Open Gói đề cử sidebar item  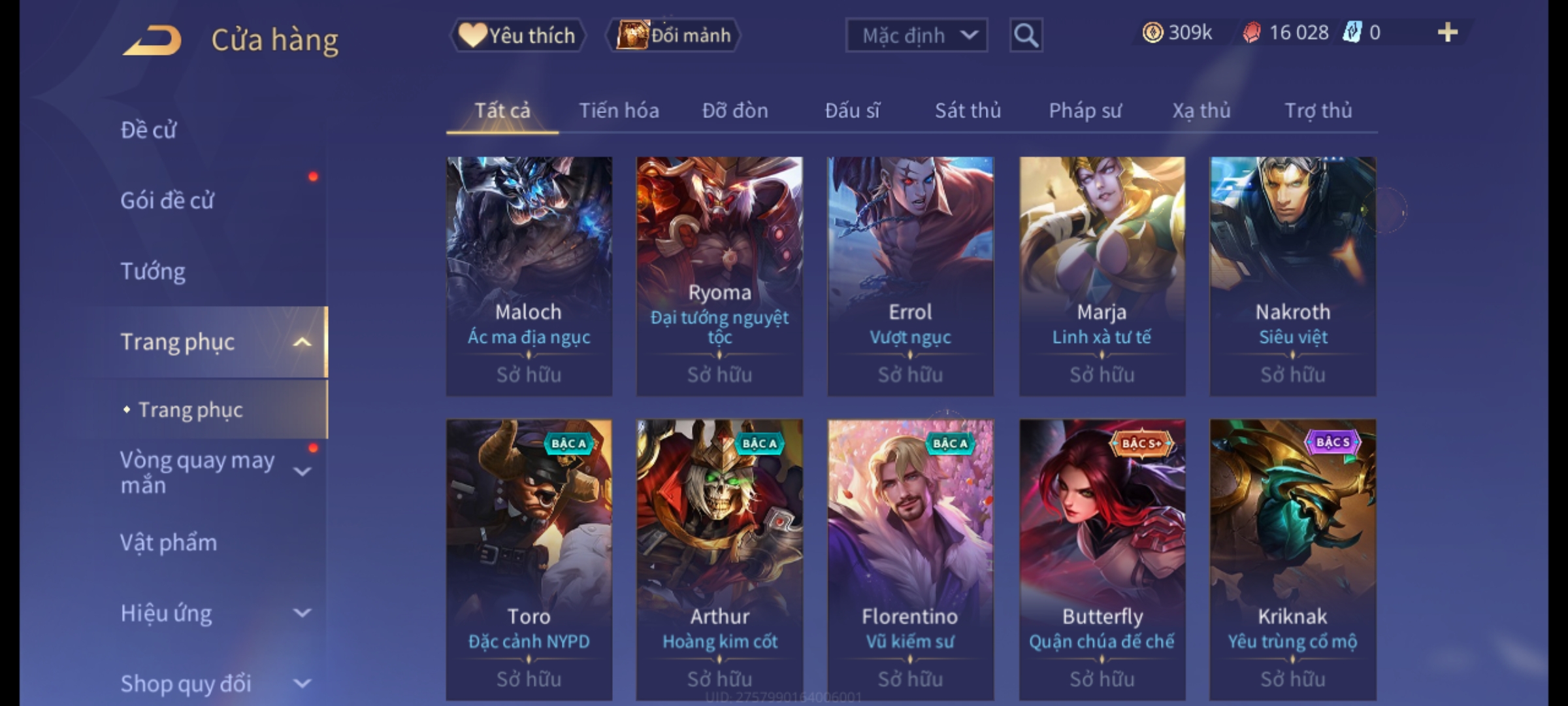167,200
